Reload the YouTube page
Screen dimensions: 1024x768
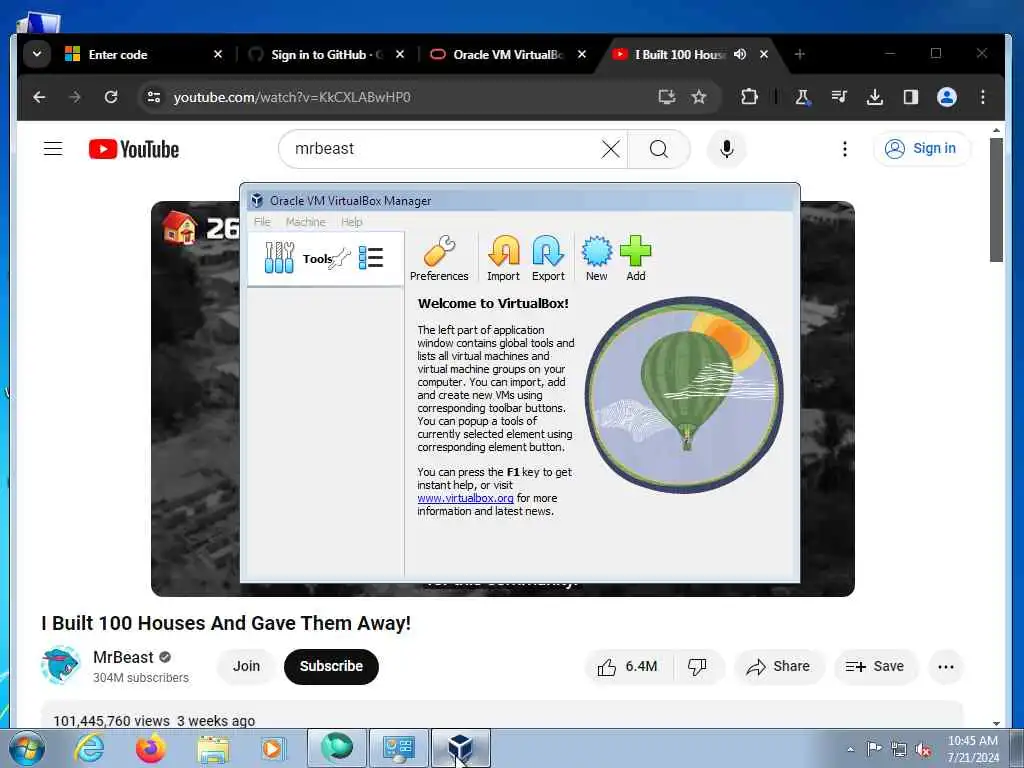pos(111,97)
